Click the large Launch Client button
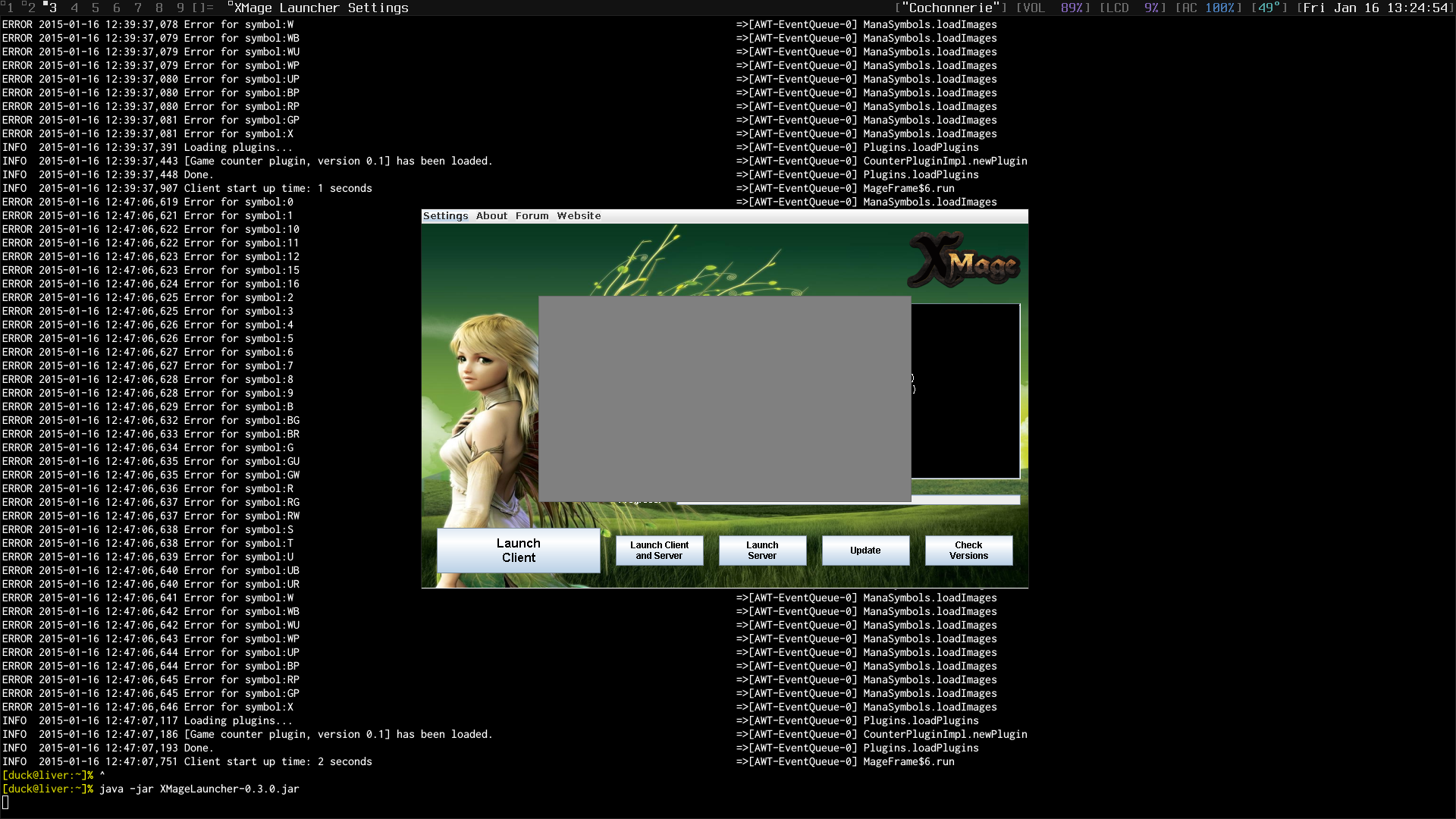 pos(519,551)
